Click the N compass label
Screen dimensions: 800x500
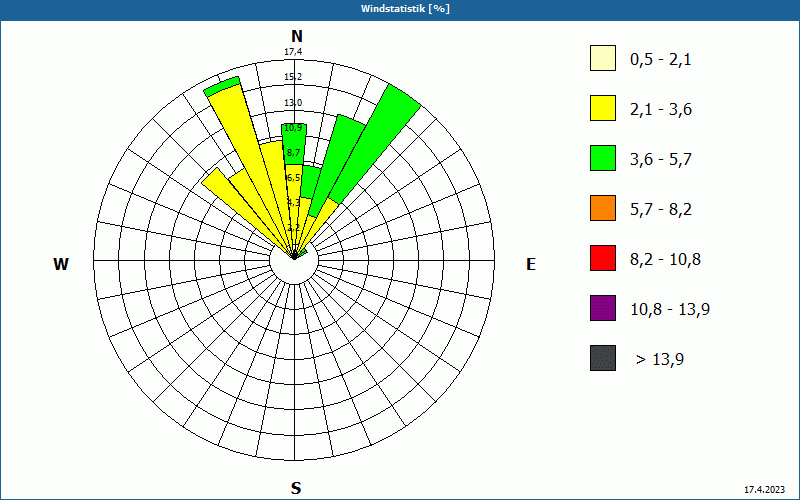tap(297, 36)
